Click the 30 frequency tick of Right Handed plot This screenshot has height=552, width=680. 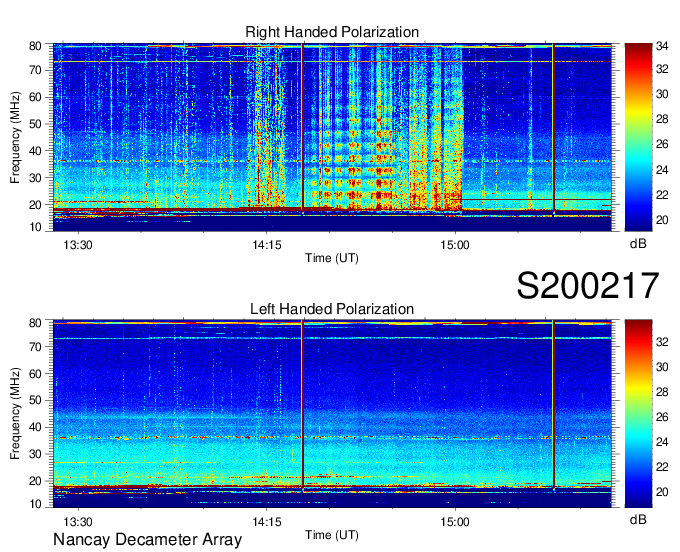point(35,177)
